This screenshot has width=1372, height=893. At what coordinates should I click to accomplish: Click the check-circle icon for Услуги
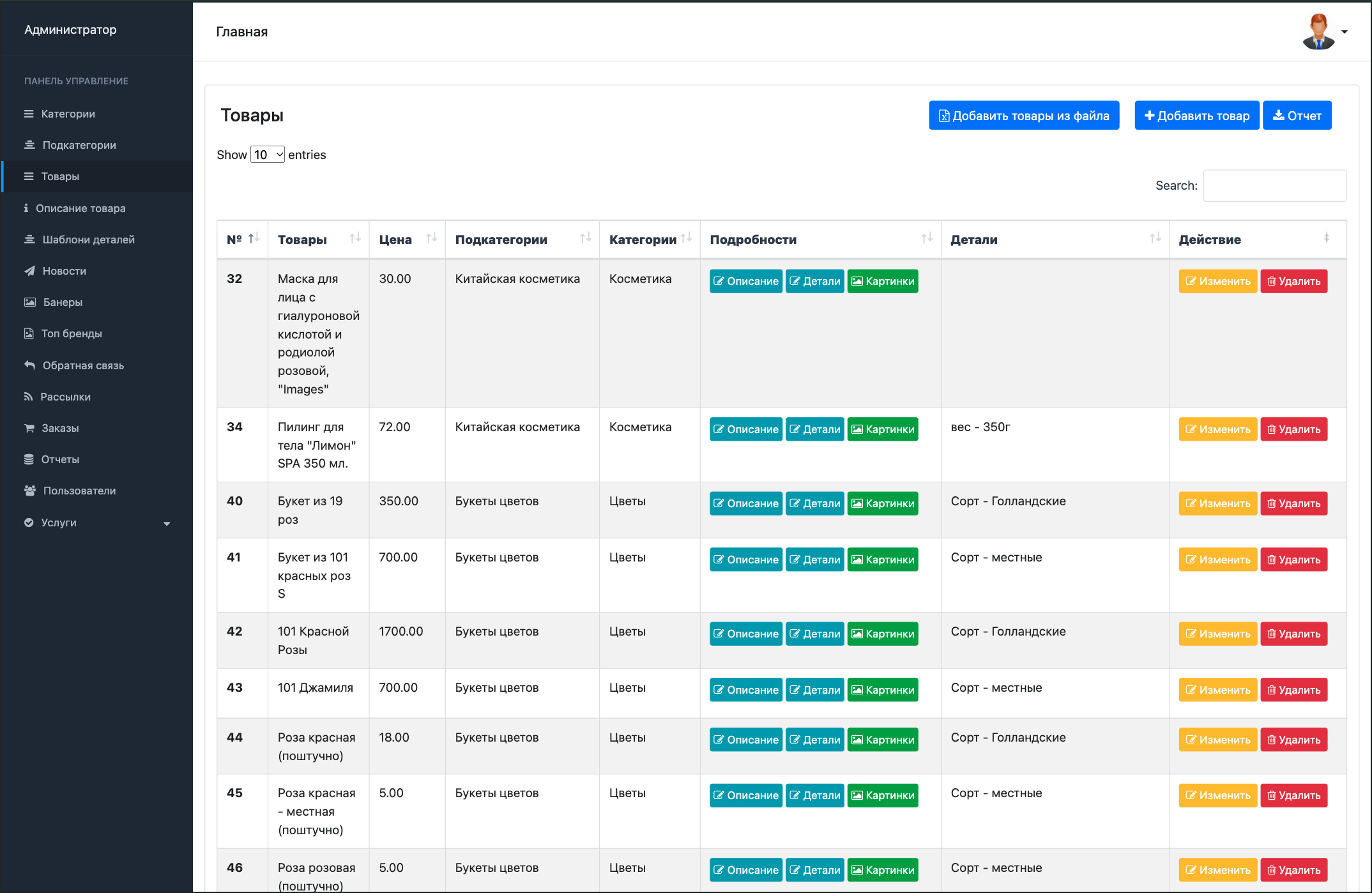tap(29, 523)
